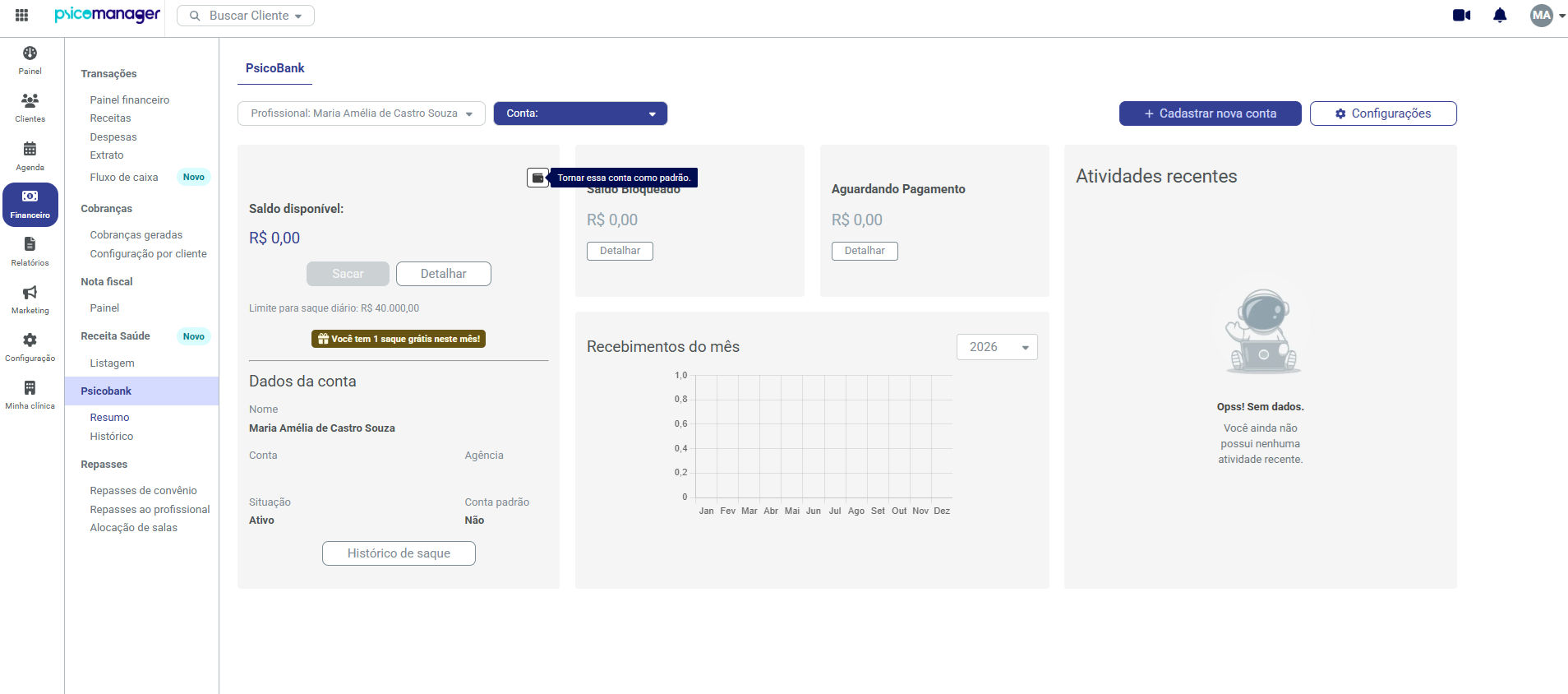
Task: Expand the Conta dropdown
Action: [x=580, y=113]
